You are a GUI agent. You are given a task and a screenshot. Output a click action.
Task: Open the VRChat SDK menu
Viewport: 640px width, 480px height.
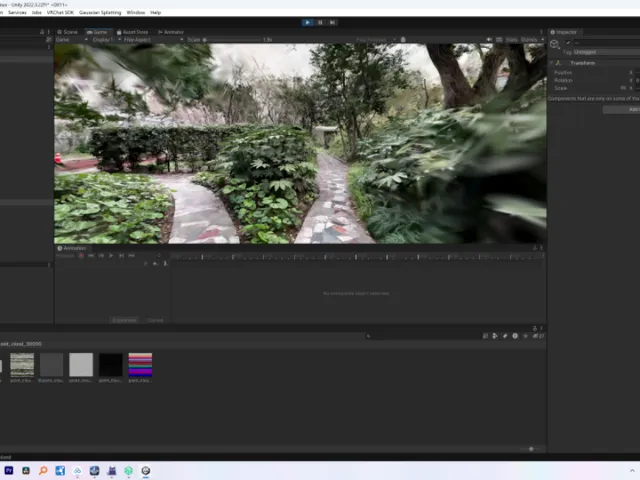pyautogui.click(x=62, y=12)
